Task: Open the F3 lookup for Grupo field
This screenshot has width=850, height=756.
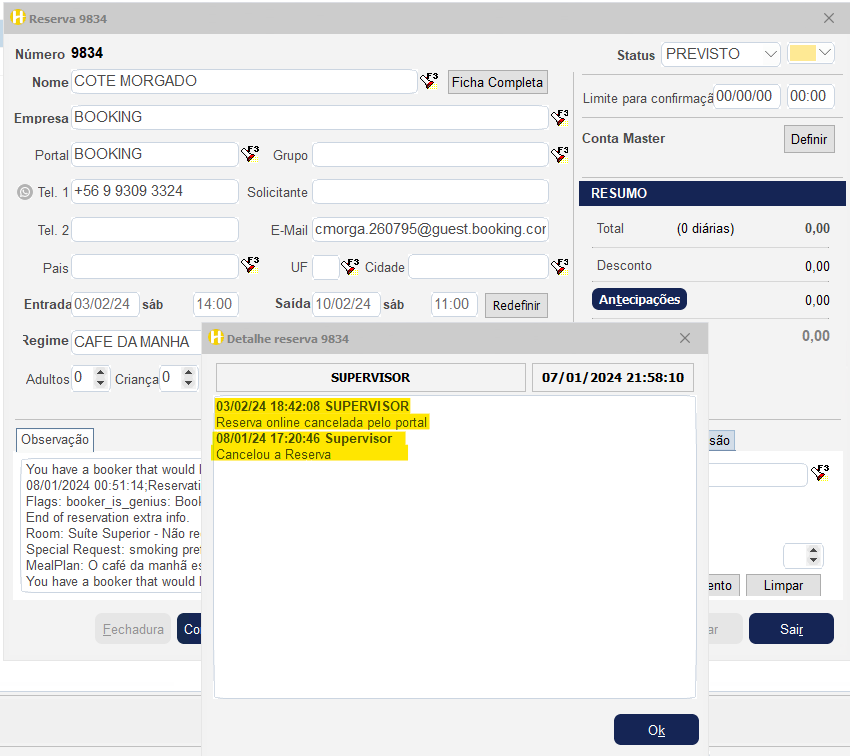Action: (x=560, y=154)
